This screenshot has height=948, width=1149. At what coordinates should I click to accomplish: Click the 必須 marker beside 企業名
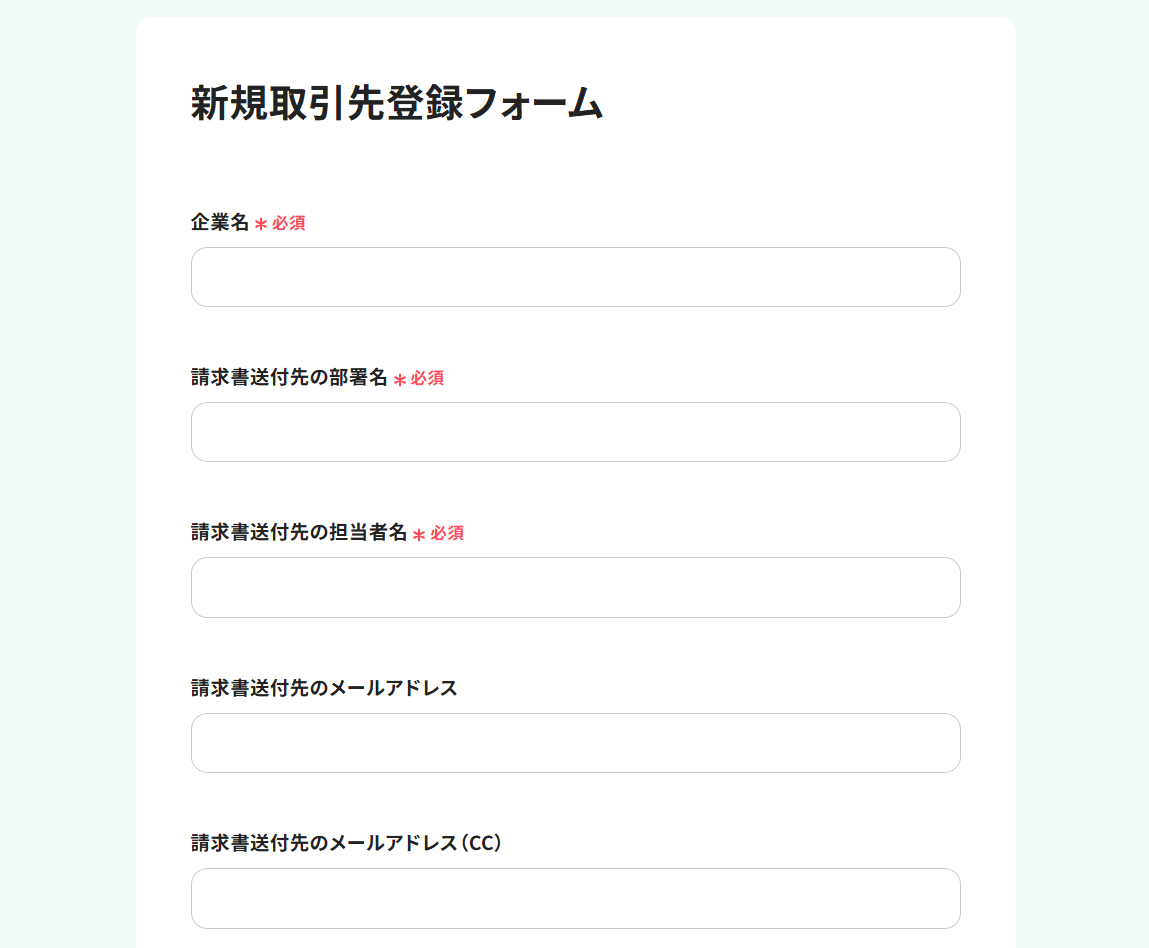pyautogui.click(x=289, y=223)
